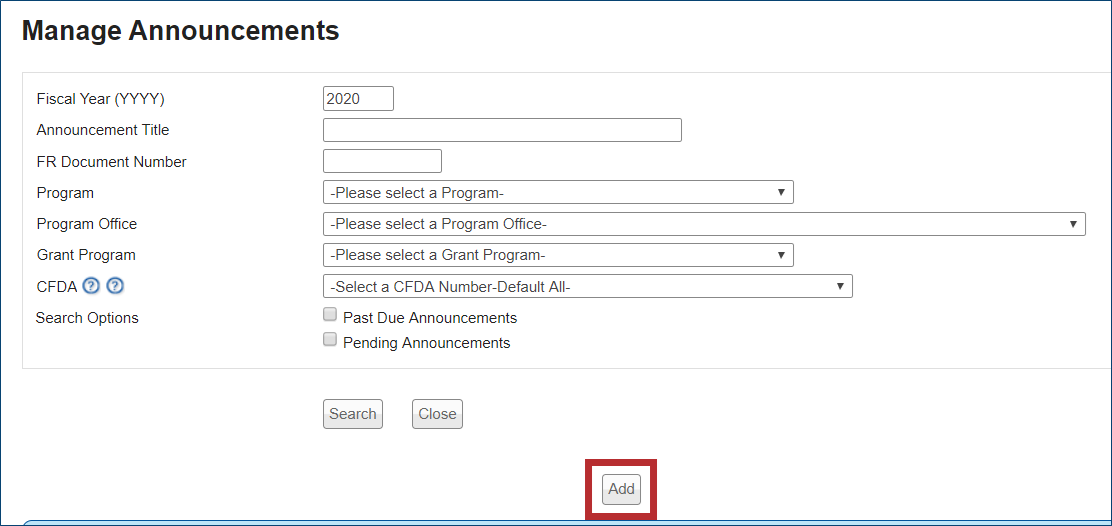Viewport: 1112px width, 526px height.
Task: Click the second CFDA help icon
Action: (115, 286)
